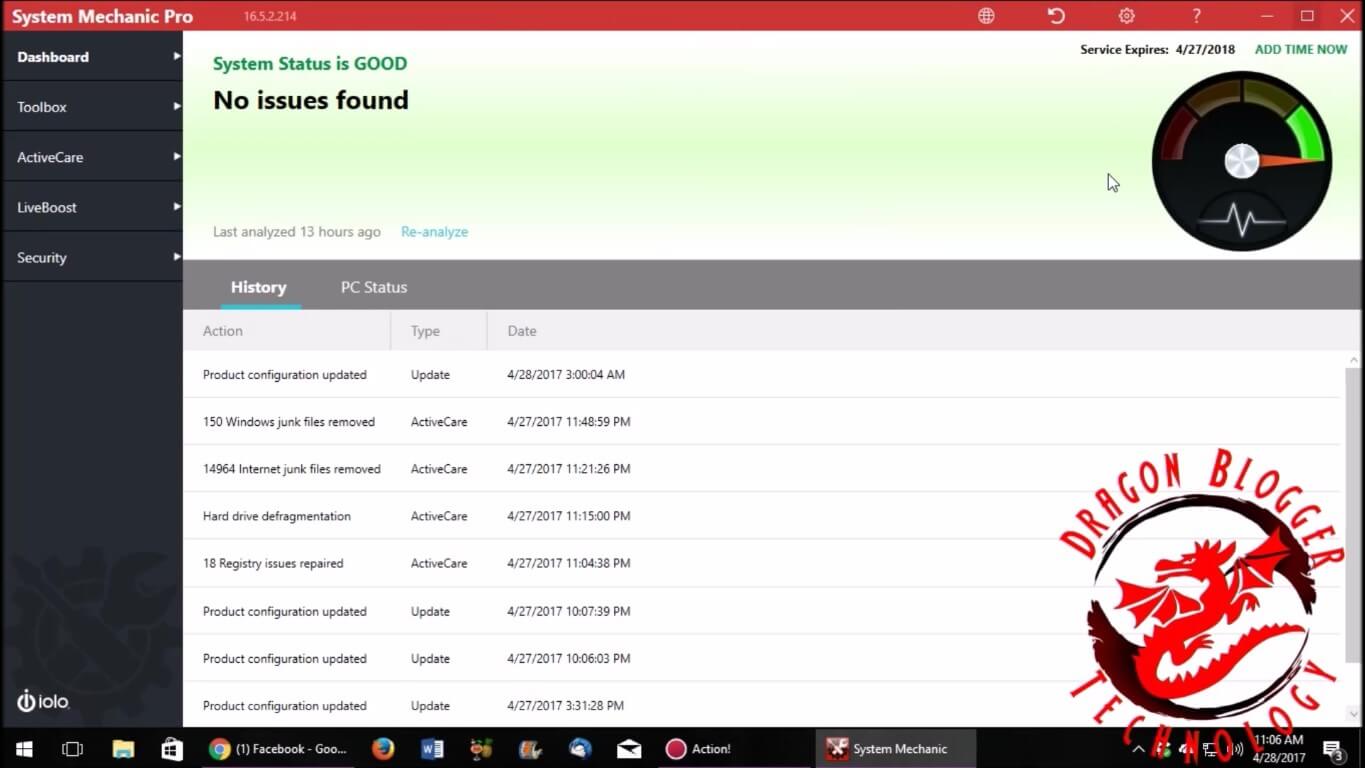Expand the LiveBoost sidebar menu
Screen dimensions: 1365x768
point(92,207)
